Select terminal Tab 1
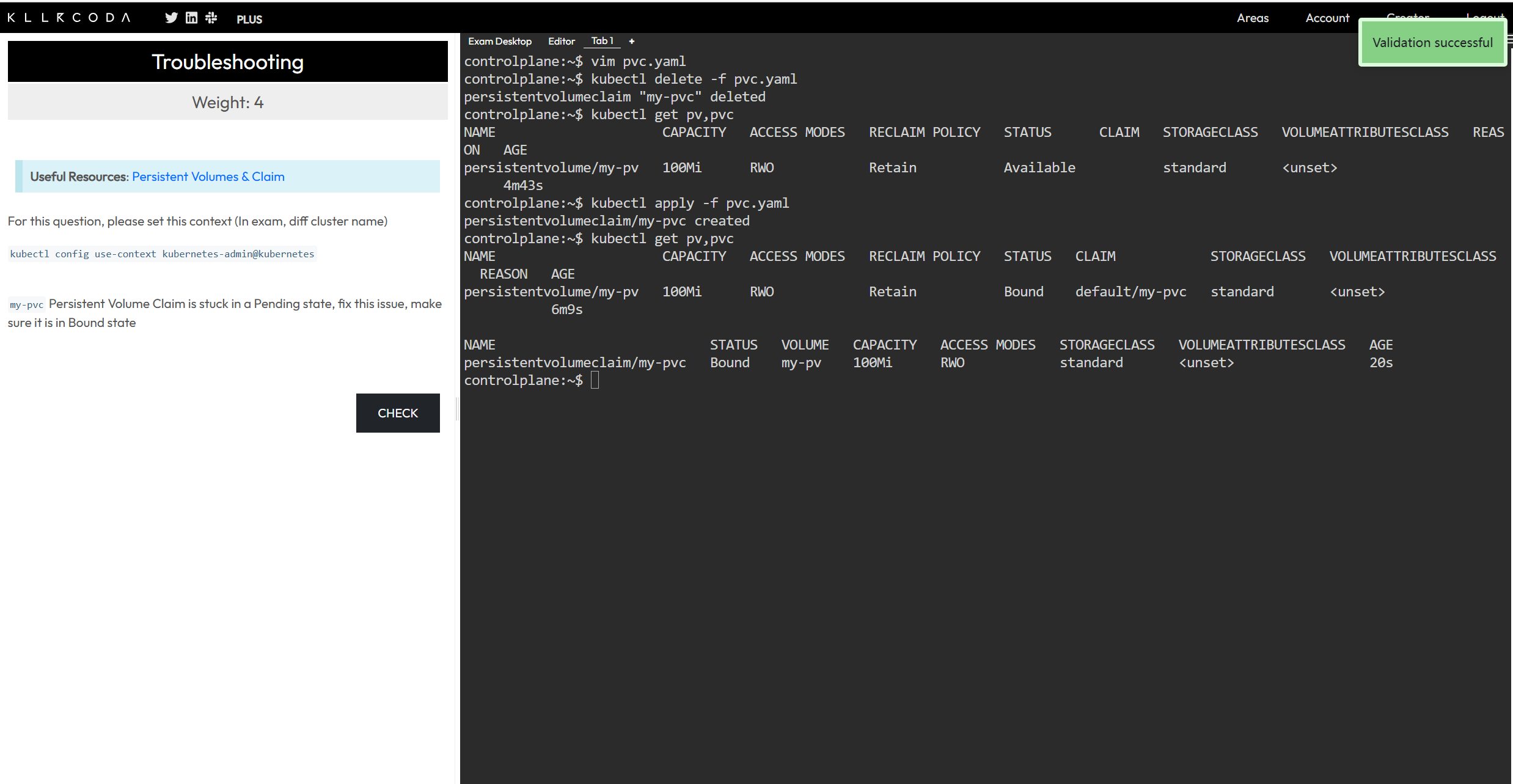This screenshot has height=784, width=1513. tap(602, 41)
